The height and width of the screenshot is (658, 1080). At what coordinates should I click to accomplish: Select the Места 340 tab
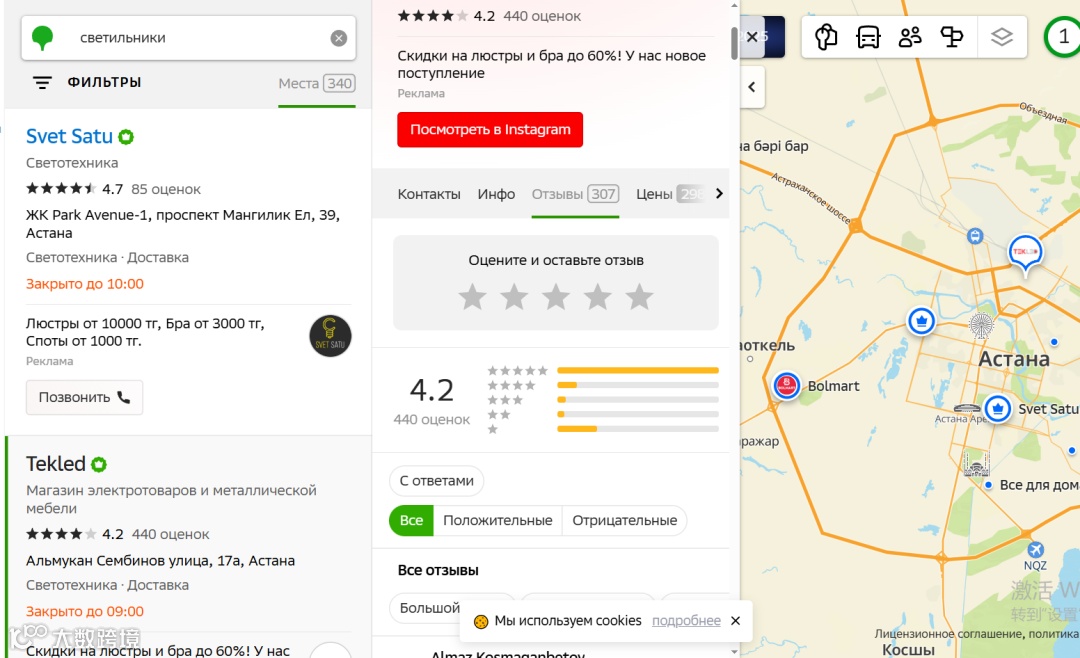pyautogui.click(x=316, y=83)
